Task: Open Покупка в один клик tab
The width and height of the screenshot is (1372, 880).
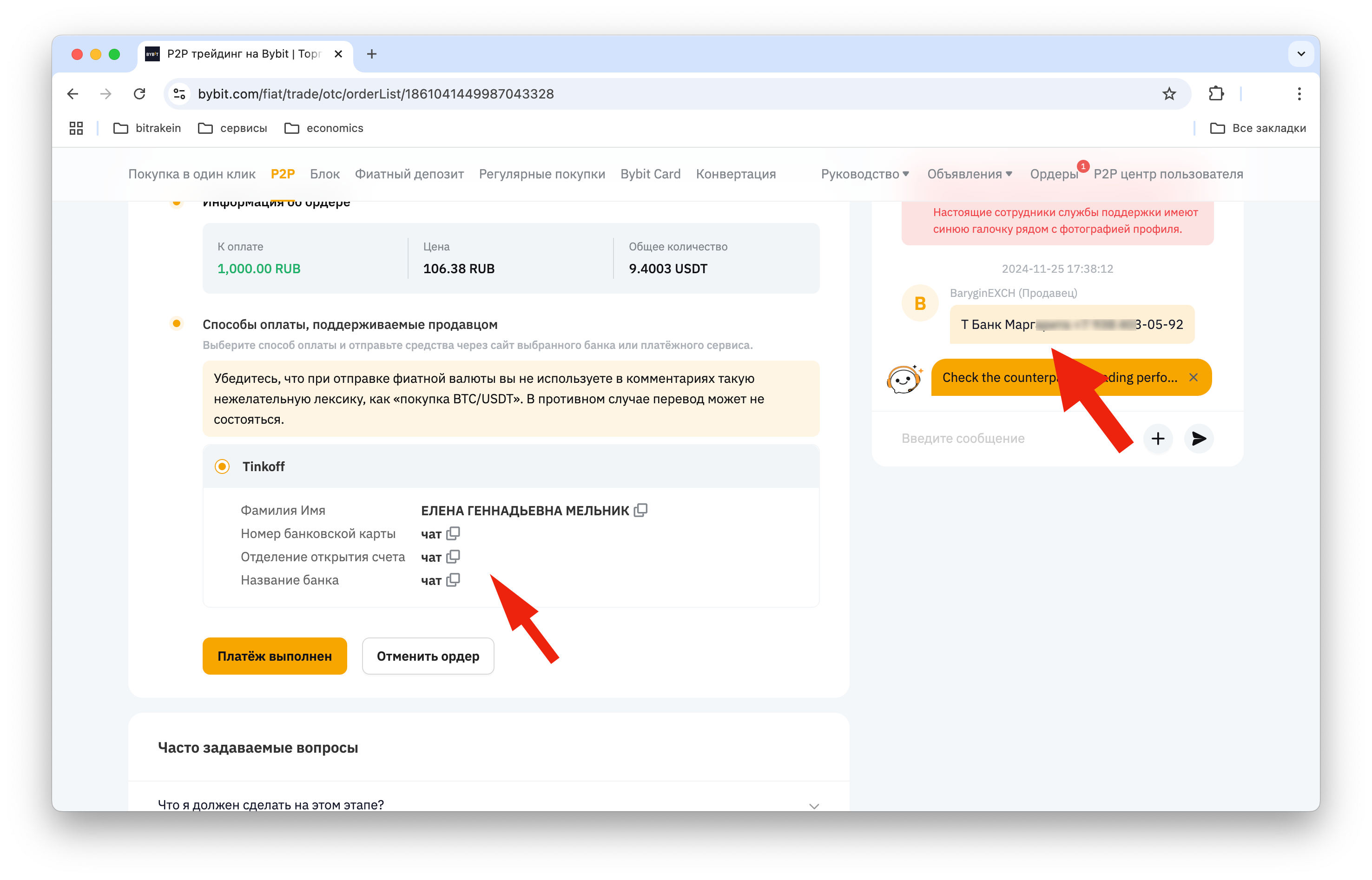Action: point(192,174)
